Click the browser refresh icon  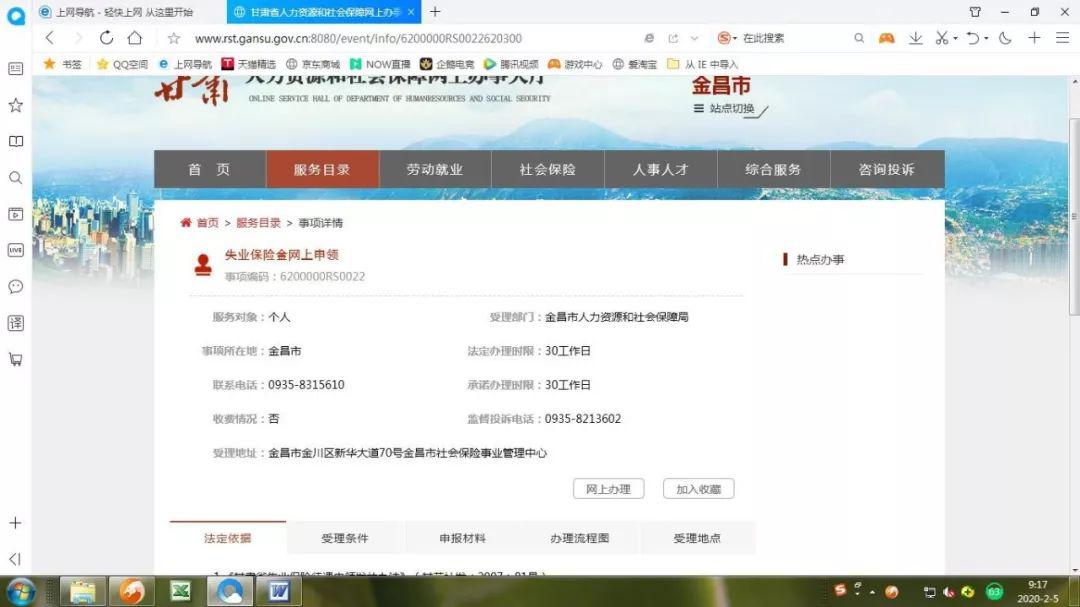106,38
